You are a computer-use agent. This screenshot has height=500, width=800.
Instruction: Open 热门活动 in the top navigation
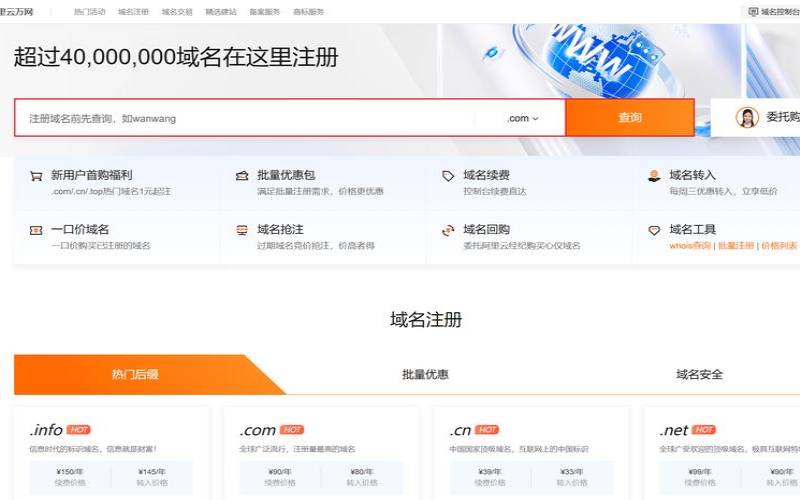pyautogui.click(x=89, y=12)
